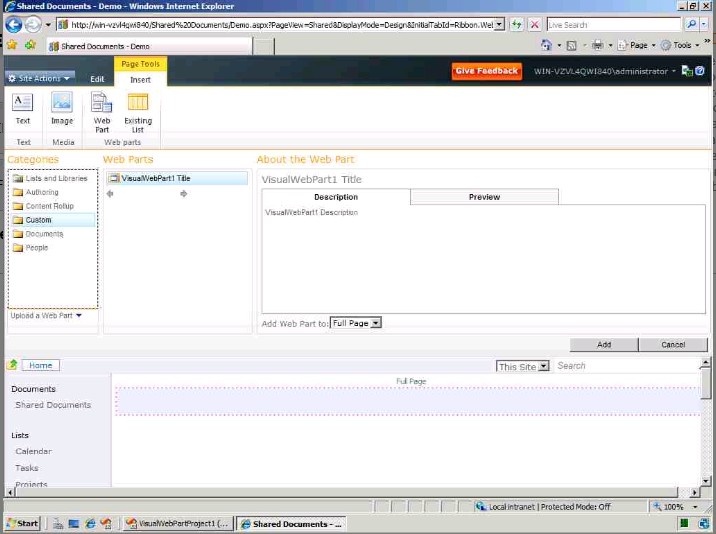The width and height of the screenshot is (716, 534).
Task: Click next web parts right arrow
Action: point(184,194)
